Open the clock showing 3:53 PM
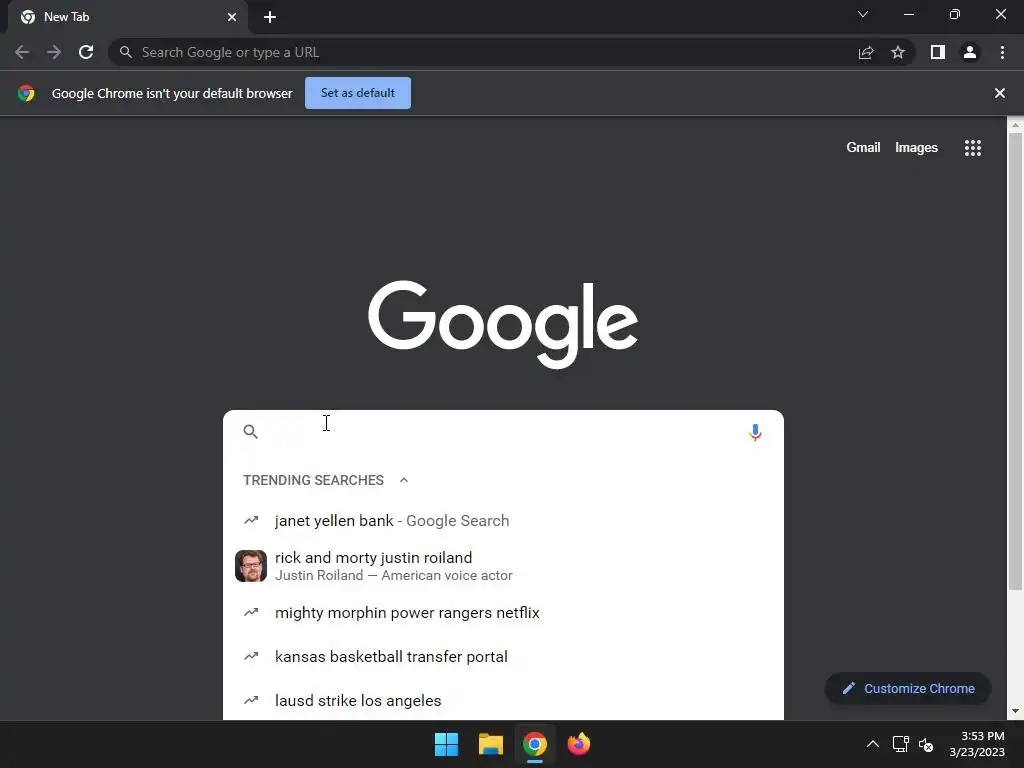Screen dimensions: 1024x768 977,744
